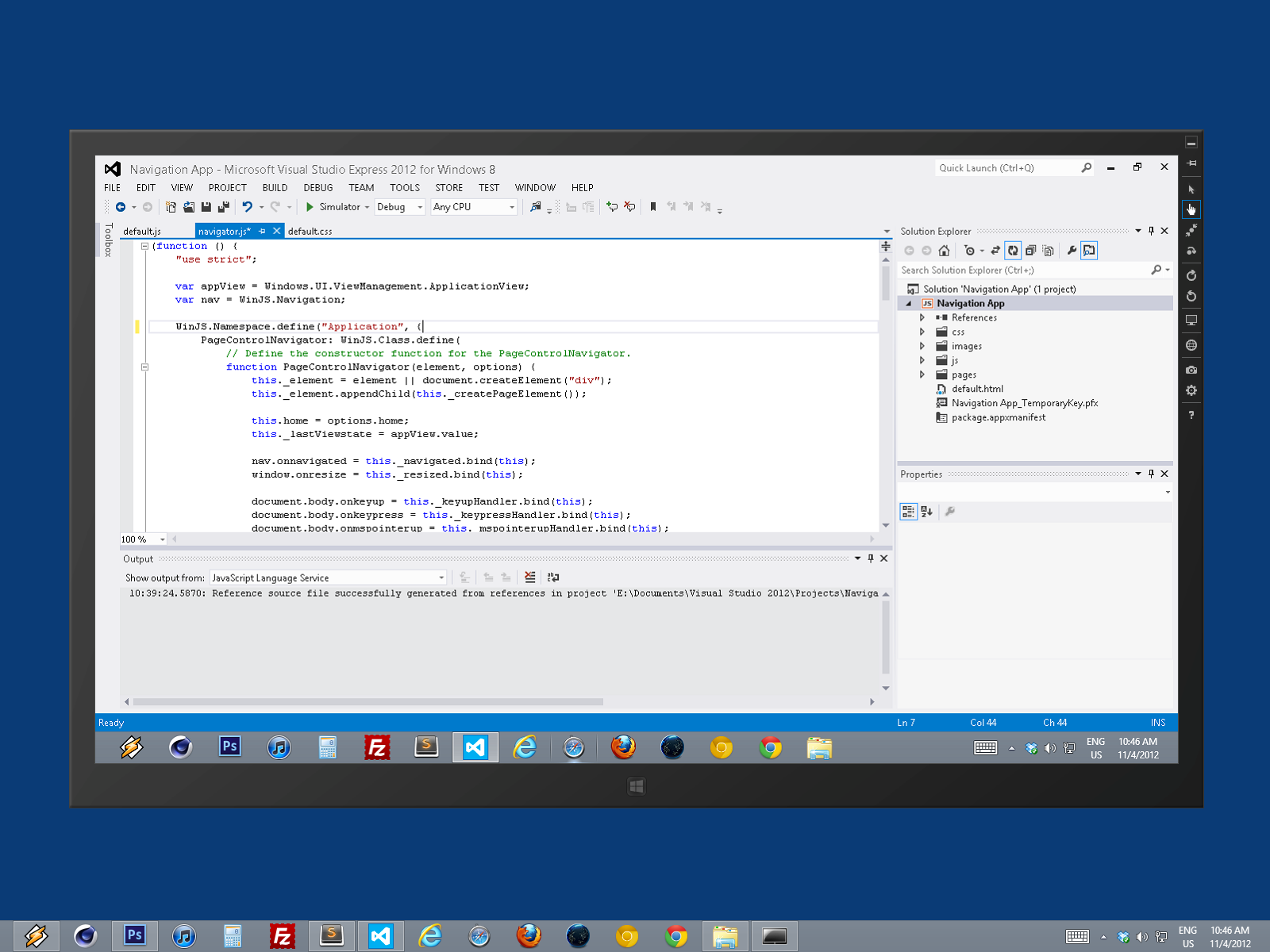Click Refresh icon in Solution Explorer
Viewport: 1270px width, 952px height.
click(1013, 251)
